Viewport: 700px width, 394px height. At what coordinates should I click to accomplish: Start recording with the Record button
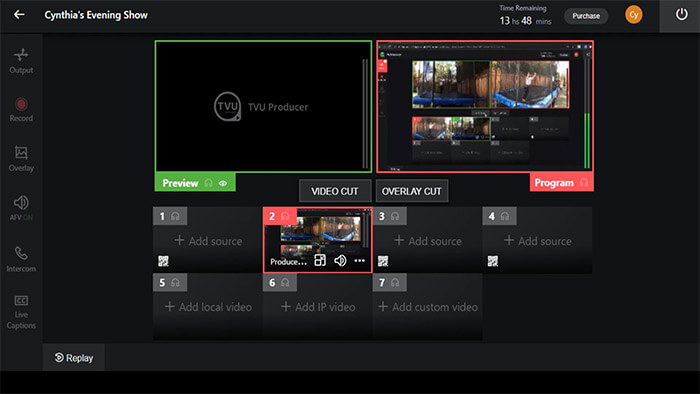point(21,110)
